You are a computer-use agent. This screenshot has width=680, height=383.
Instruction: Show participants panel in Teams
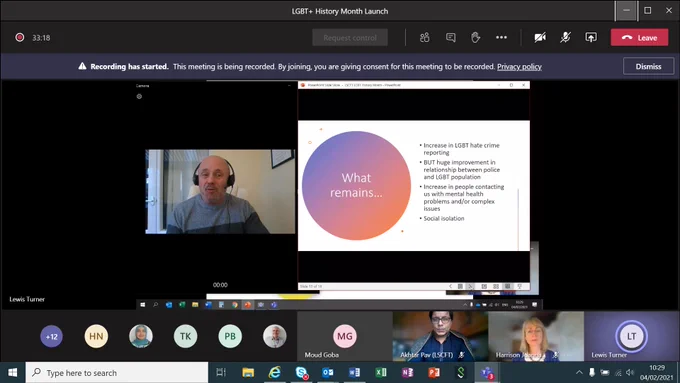tap(425, 38)
